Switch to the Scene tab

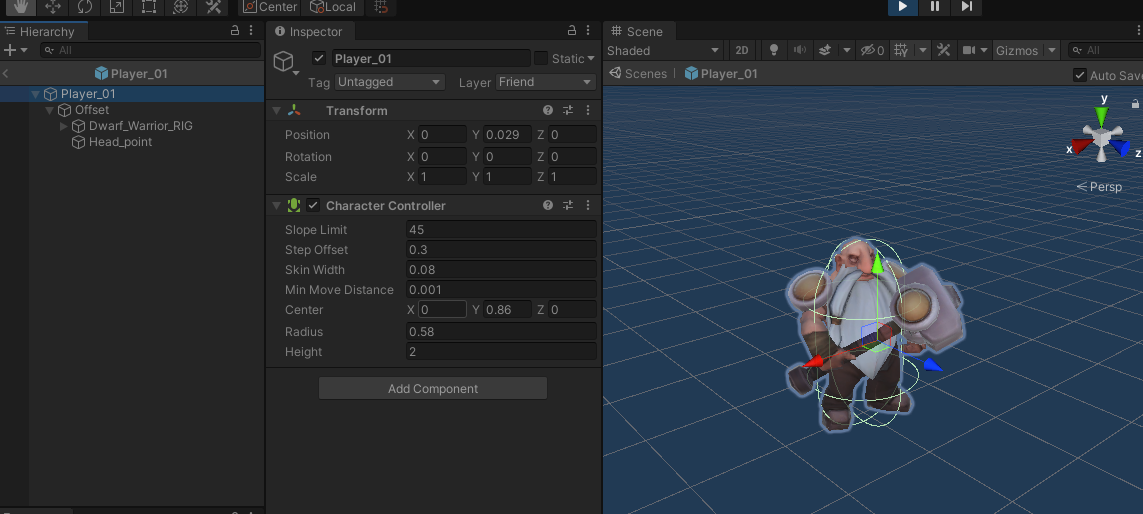coord(638,31)
